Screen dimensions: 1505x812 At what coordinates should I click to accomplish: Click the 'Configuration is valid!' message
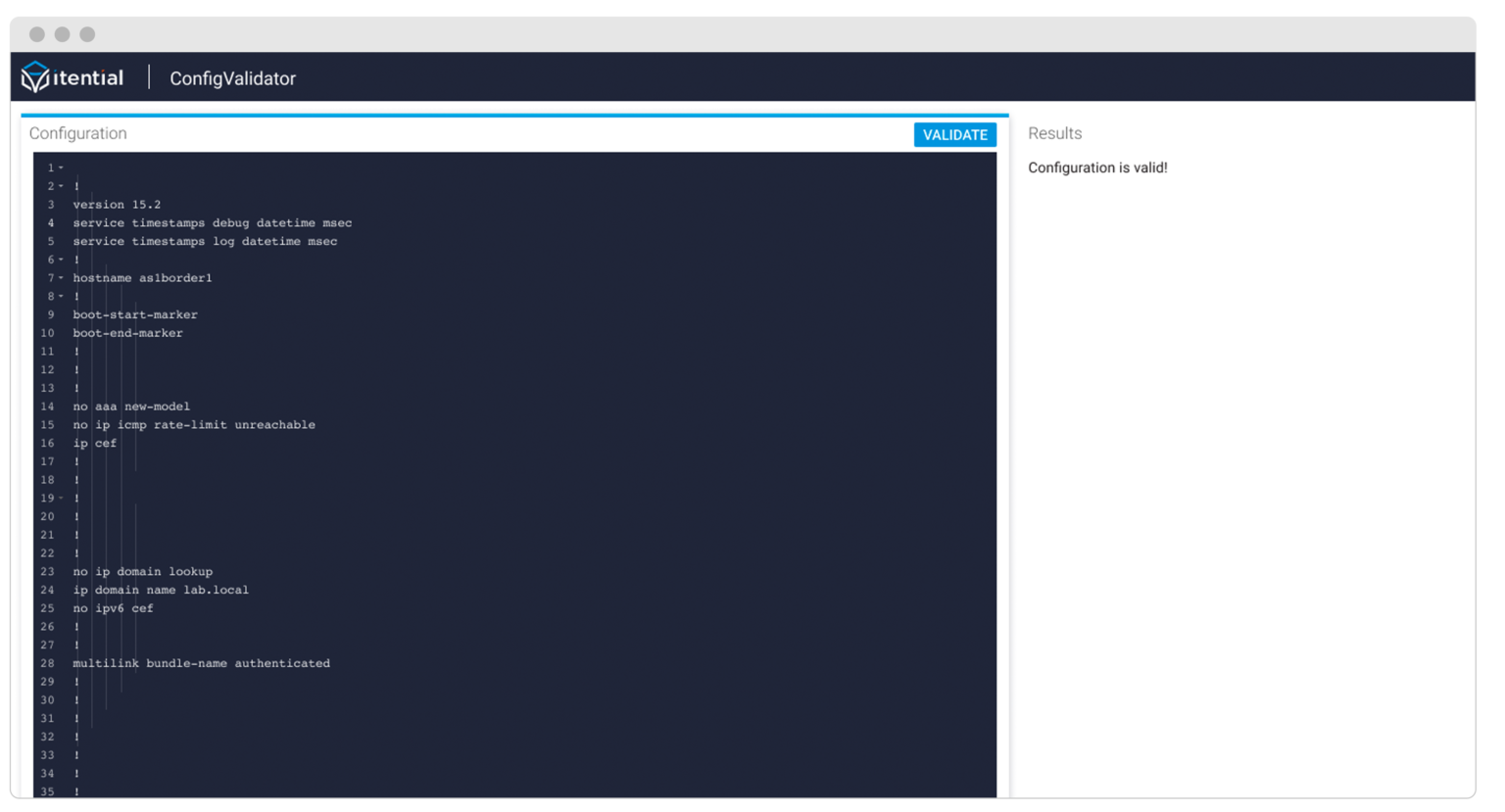(x=1097, y=167)
